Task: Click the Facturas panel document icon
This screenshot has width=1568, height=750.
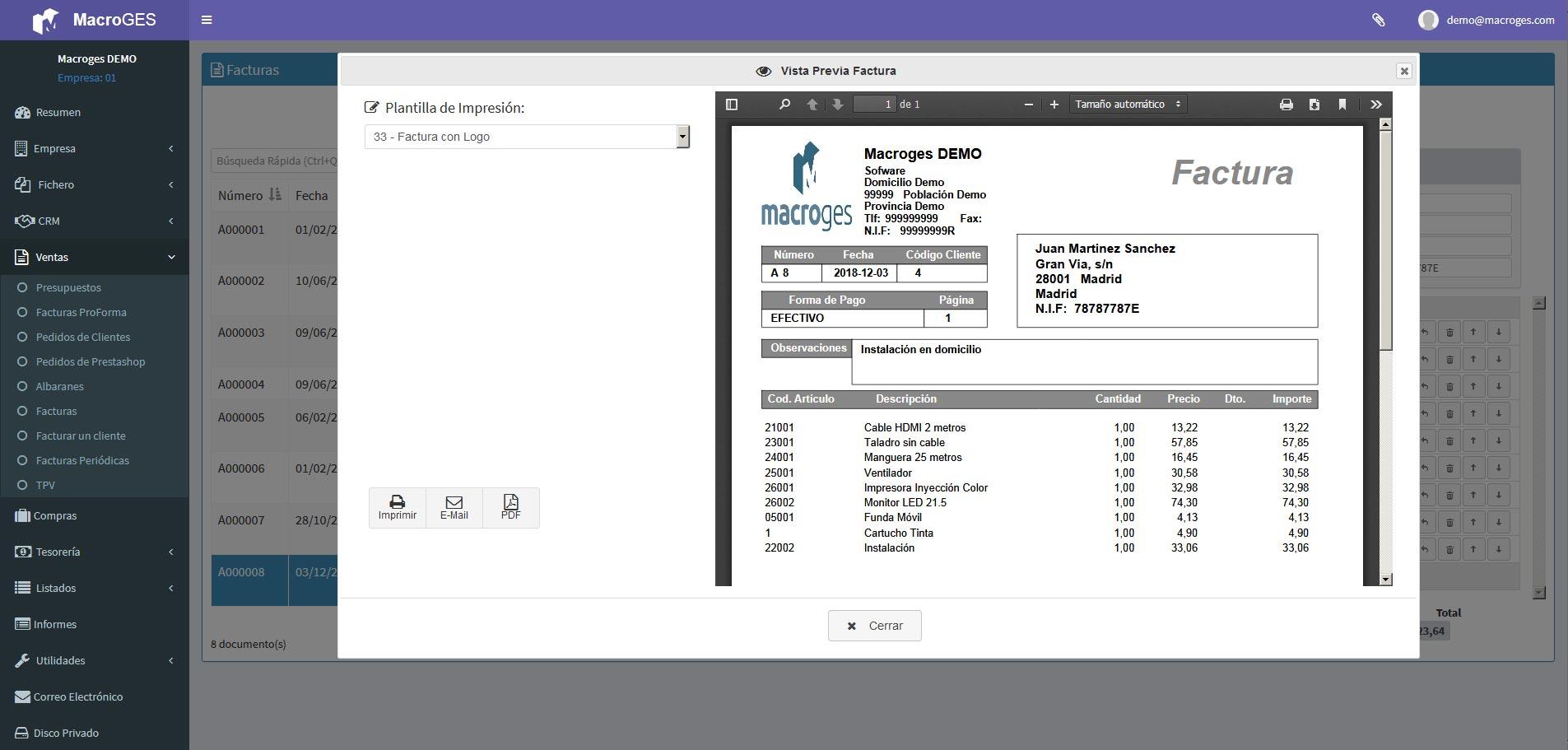Action: click(x=216, y=71)
